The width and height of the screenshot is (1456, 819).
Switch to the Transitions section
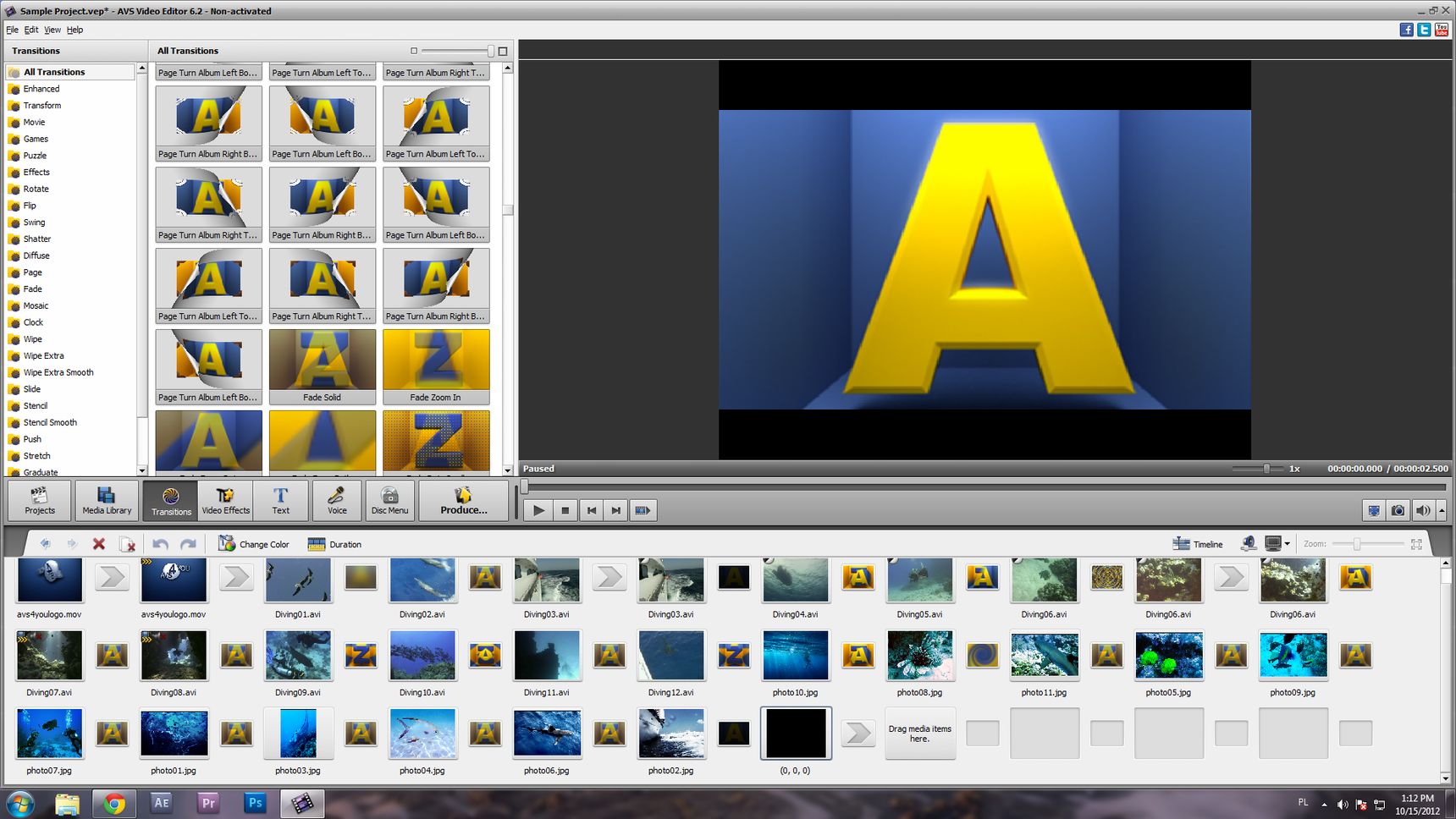tap(171, 500)
